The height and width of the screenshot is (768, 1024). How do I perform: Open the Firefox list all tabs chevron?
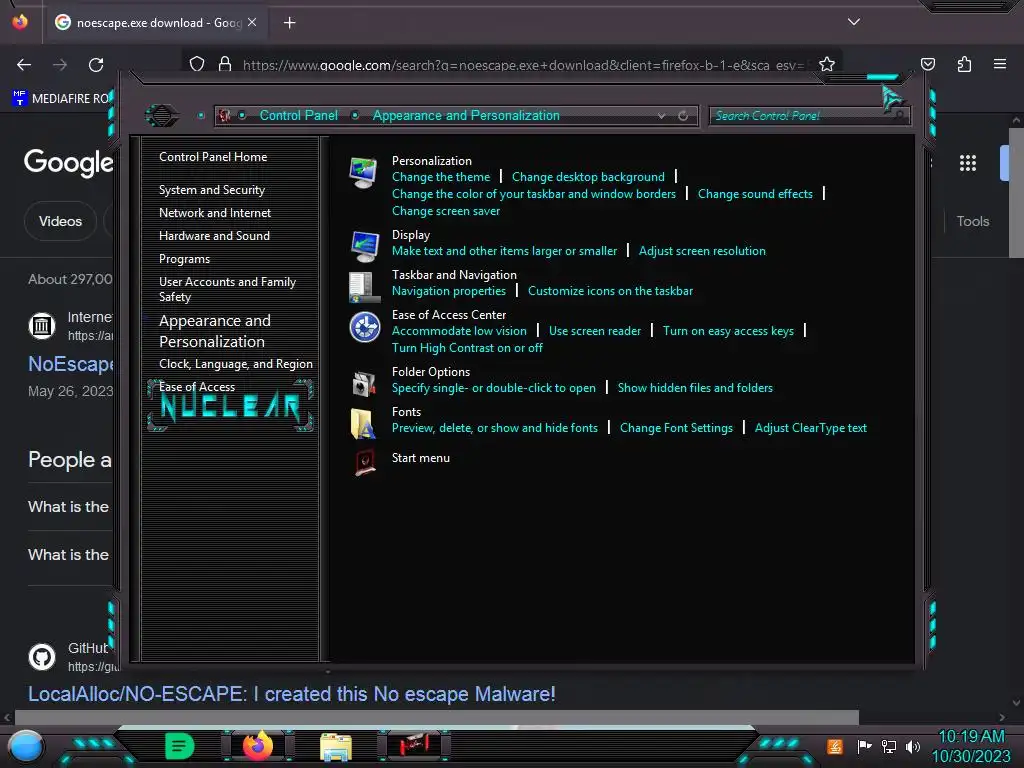[854, 22]
